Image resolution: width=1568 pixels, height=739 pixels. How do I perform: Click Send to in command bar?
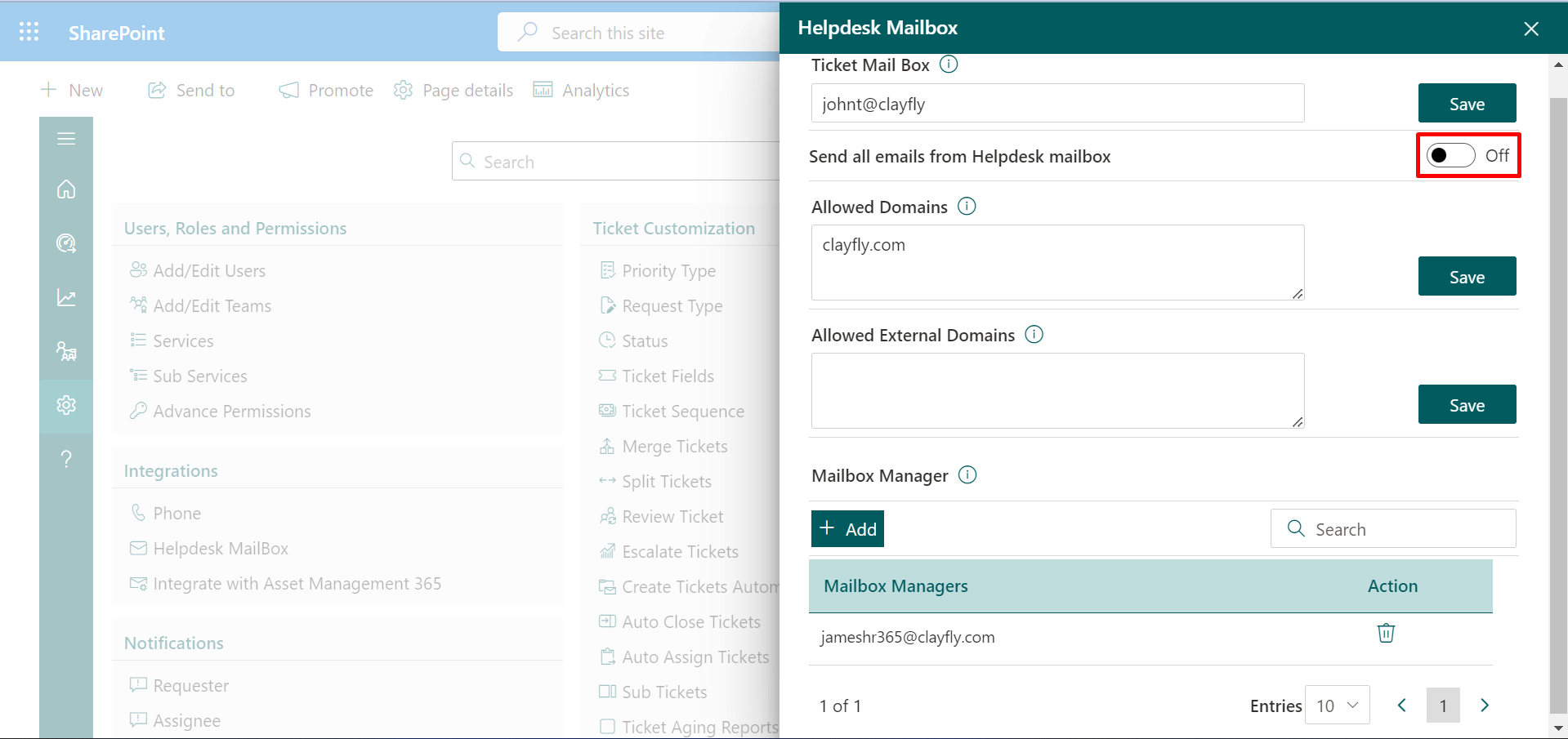coord(191,90)
